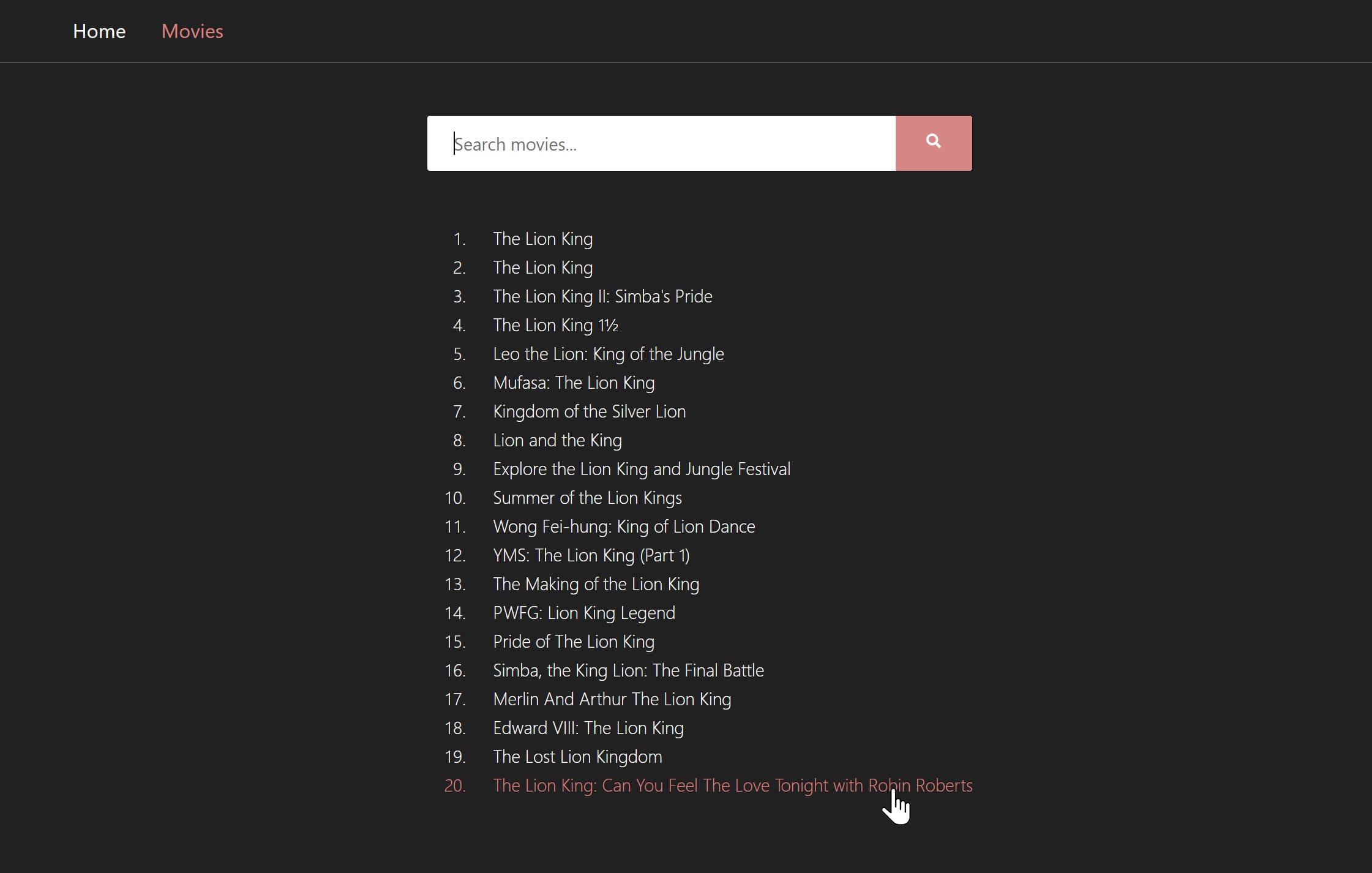
Task: Open Edward VIII: The Lion King
Action: 588,728
